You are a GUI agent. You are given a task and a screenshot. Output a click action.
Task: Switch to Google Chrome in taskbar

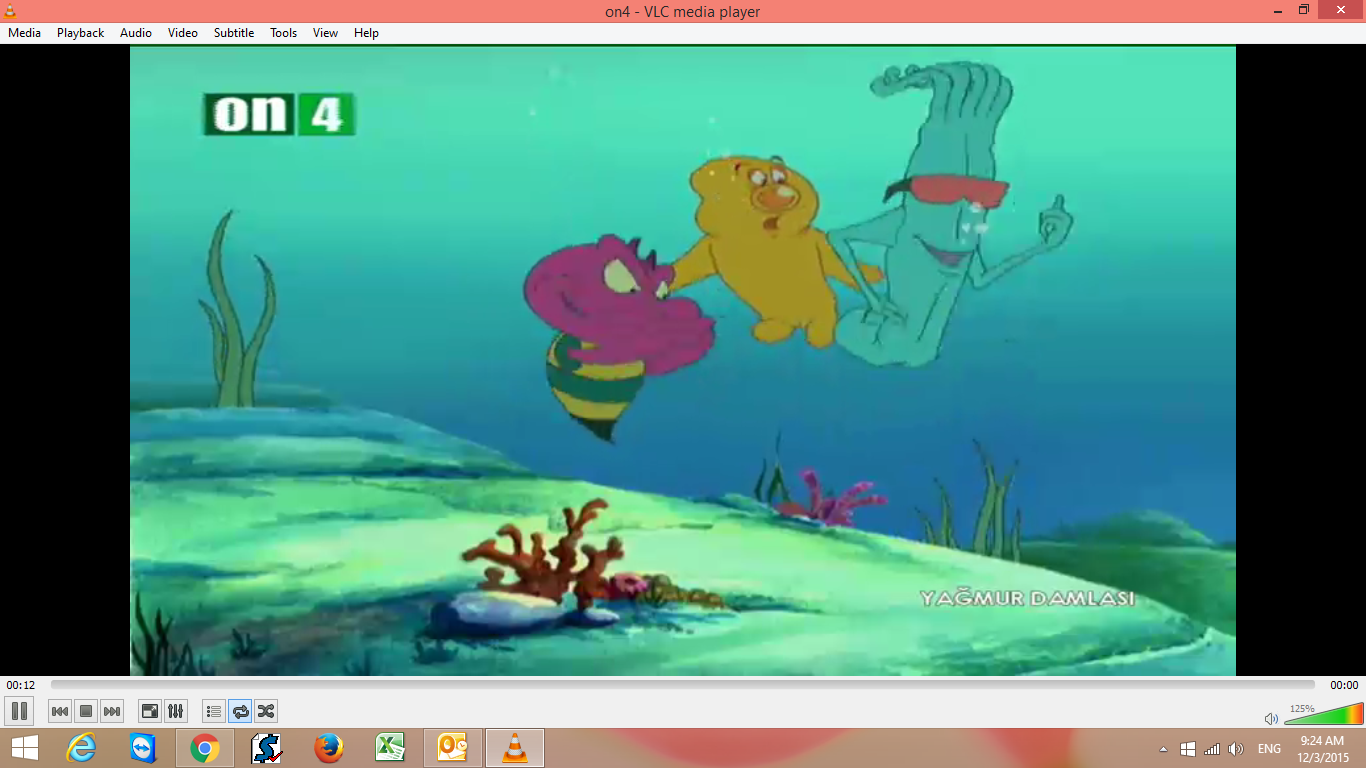click(x=205, y=748)
